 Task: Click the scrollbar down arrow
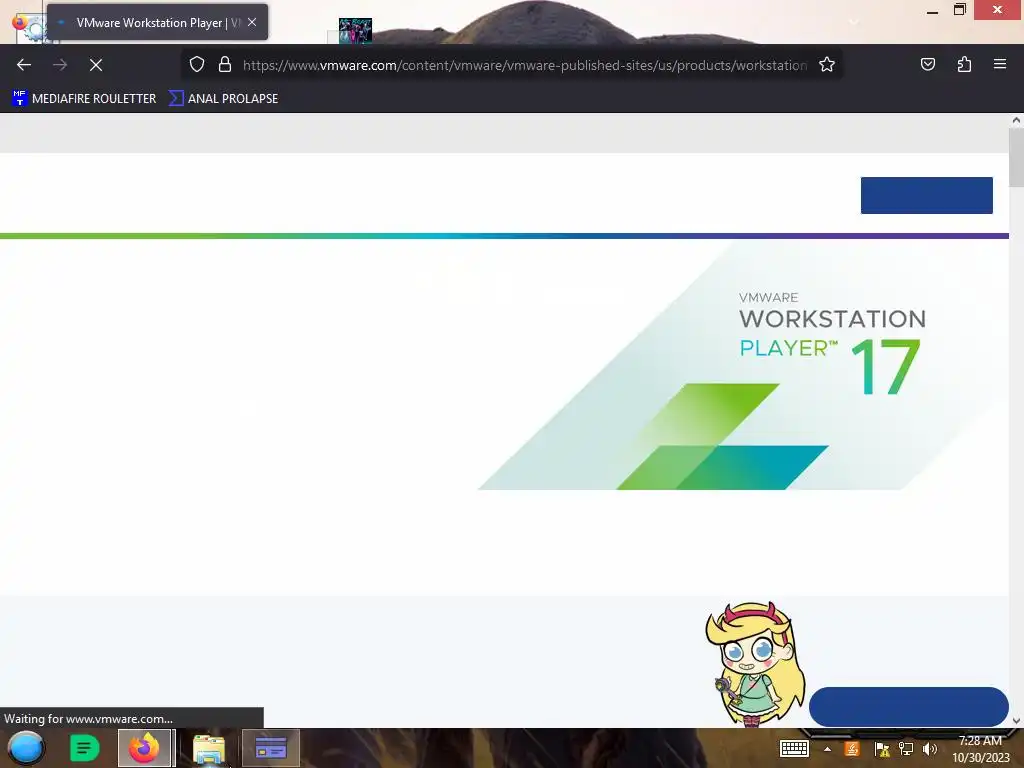tap(1016, 720)
